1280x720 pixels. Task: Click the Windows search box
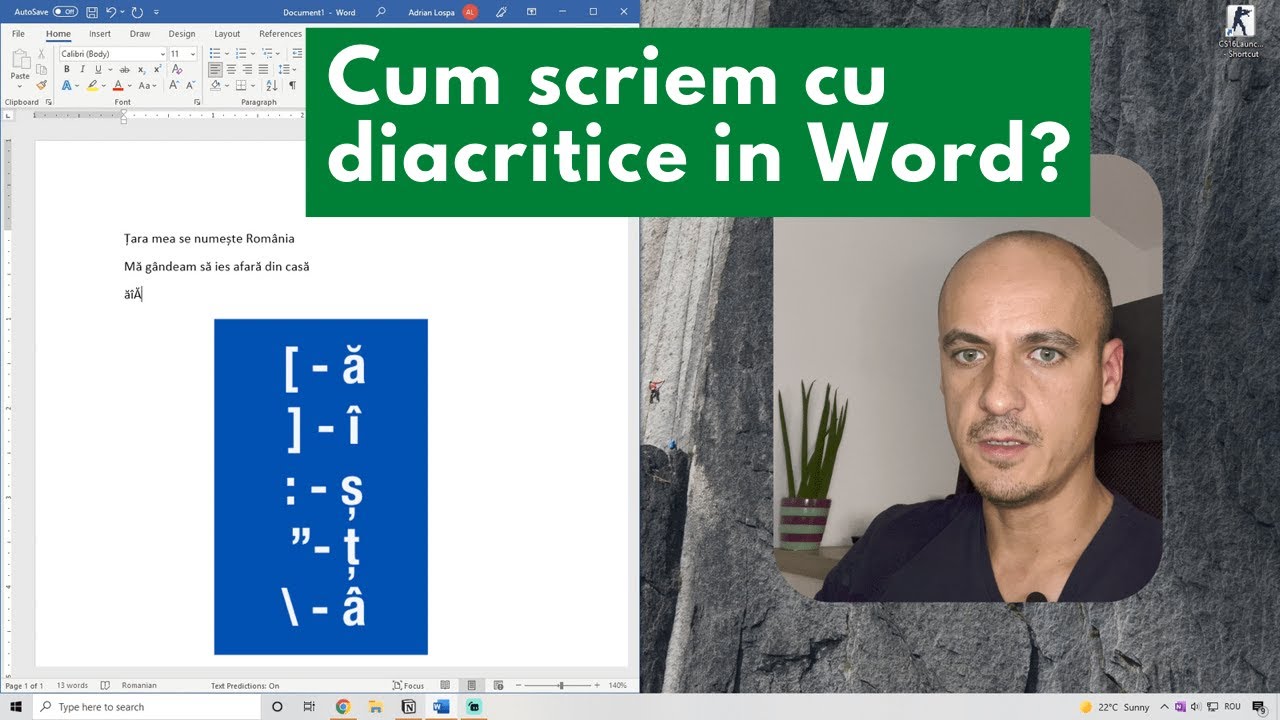pos(147,707)
